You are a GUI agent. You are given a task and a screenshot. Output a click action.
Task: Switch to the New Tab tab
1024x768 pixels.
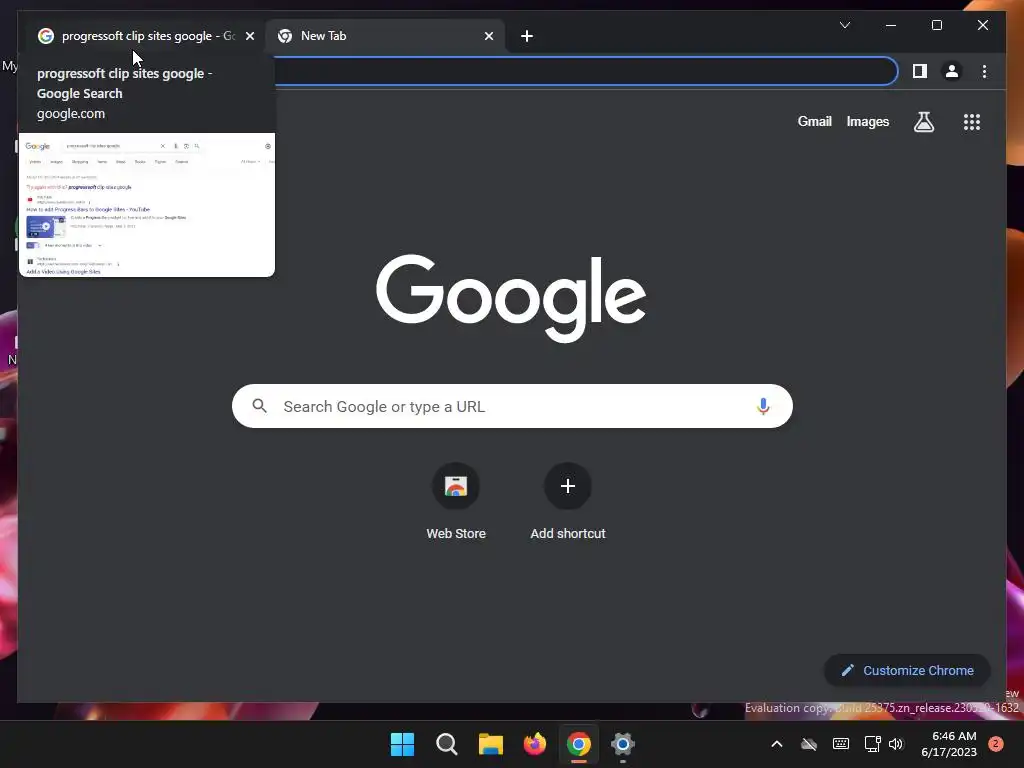(x=385, y=36)
